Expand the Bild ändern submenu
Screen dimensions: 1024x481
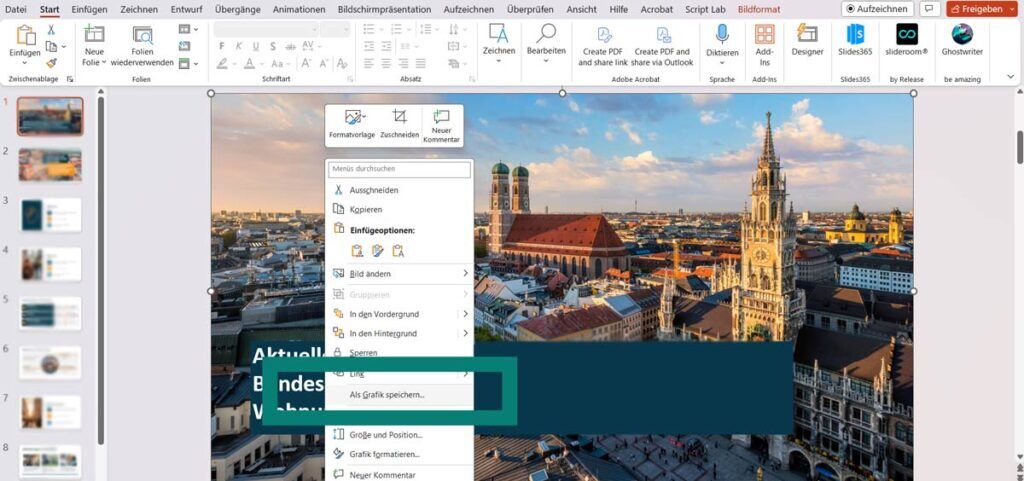(x=465, y=274)
